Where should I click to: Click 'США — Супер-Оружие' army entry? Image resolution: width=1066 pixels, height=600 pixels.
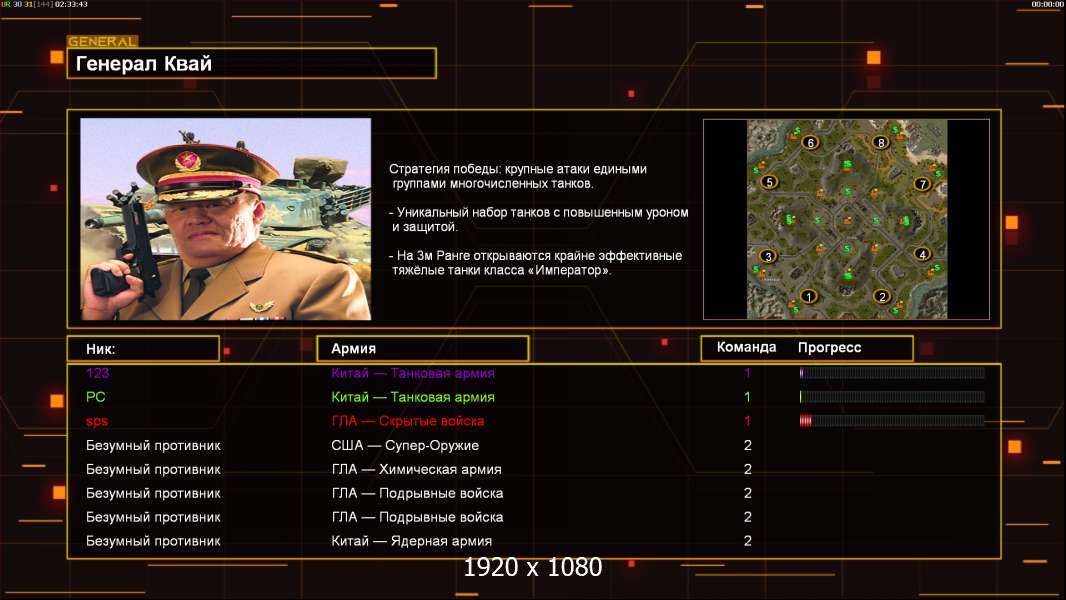coord(405,445)
